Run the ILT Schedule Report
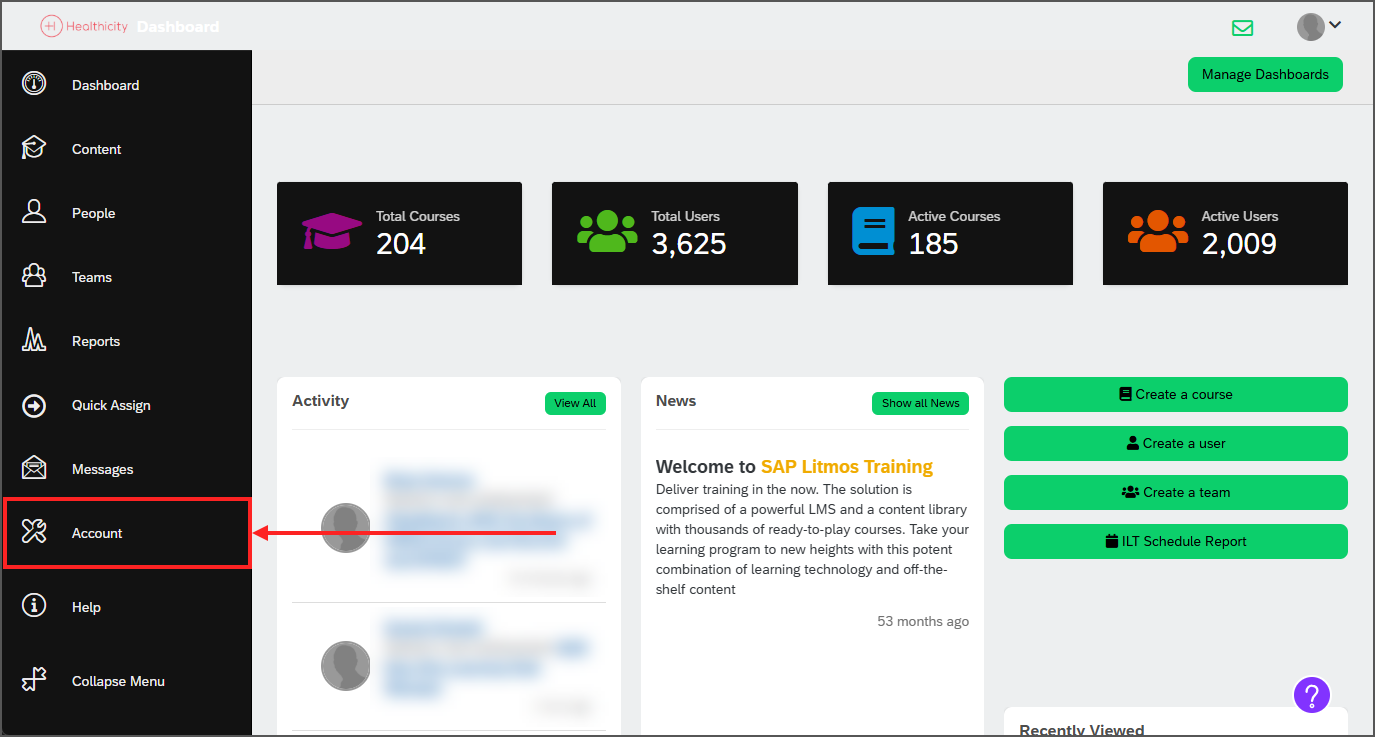This screenshot has height=737, width=1375. (1175, 541)
